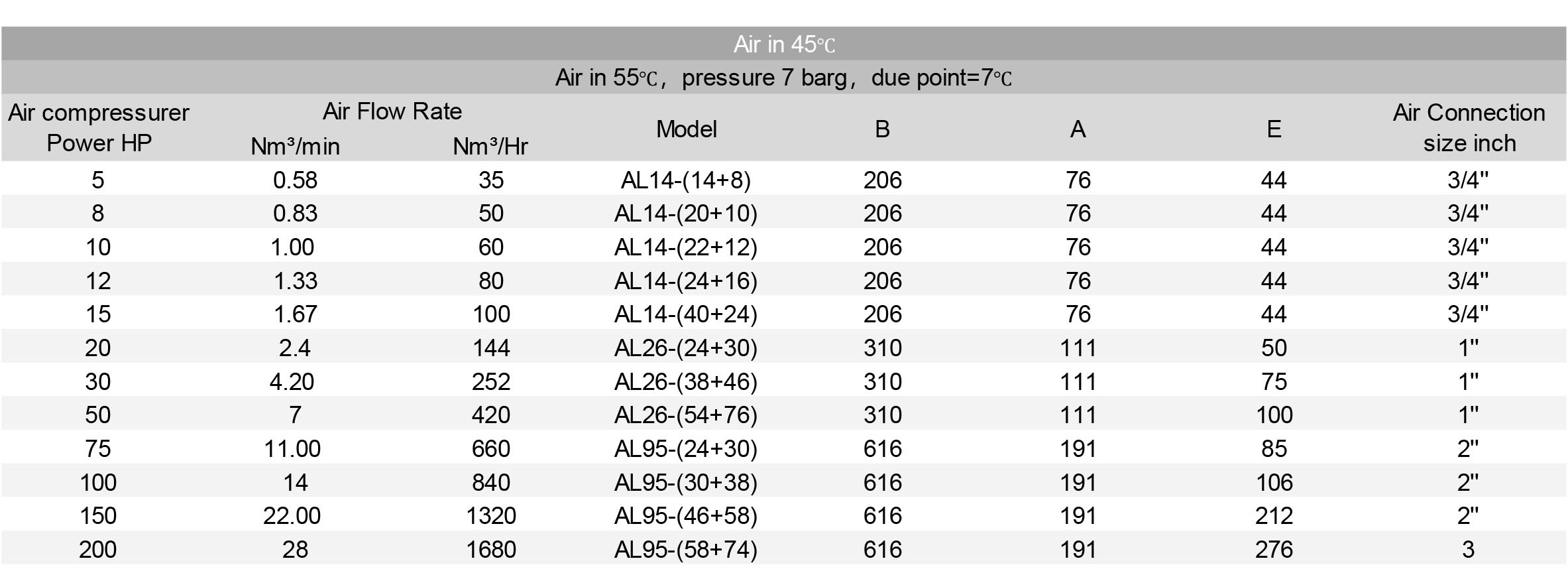The image size is (1568, 579).
Task: Click the E value 212 cell
Action: [x=1273, y=515]
